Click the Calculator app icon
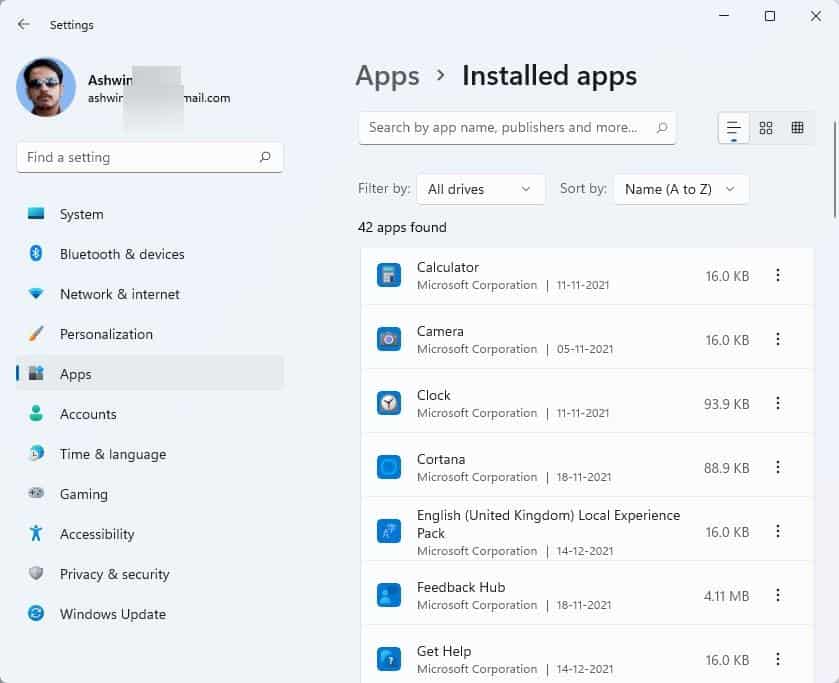 [389, 276]
